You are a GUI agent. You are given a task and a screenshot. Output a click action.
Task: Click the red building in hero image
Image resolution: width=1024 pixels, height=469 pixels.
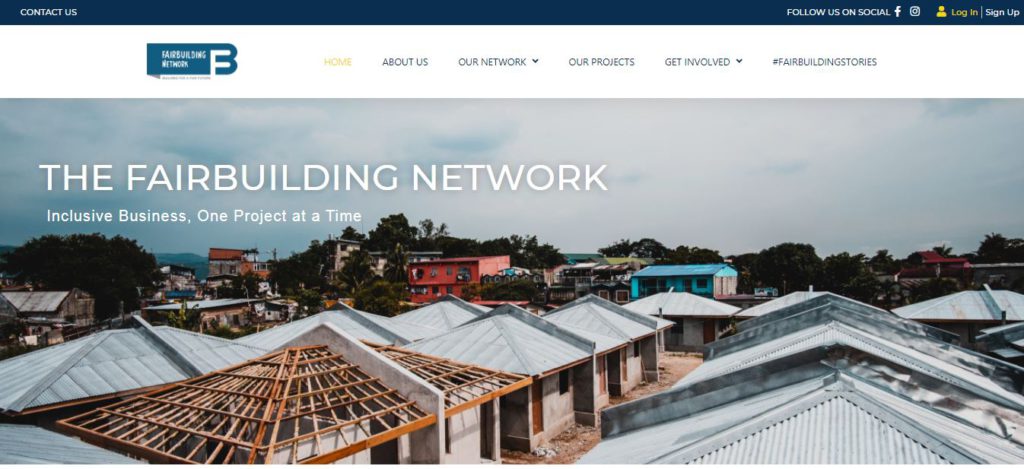tap(458, 277)
